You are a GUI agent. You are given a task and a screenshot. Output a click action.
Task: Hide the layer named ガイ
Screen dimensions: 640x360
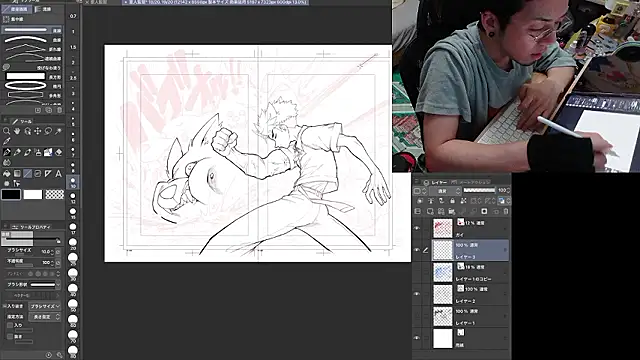(417, 228)
